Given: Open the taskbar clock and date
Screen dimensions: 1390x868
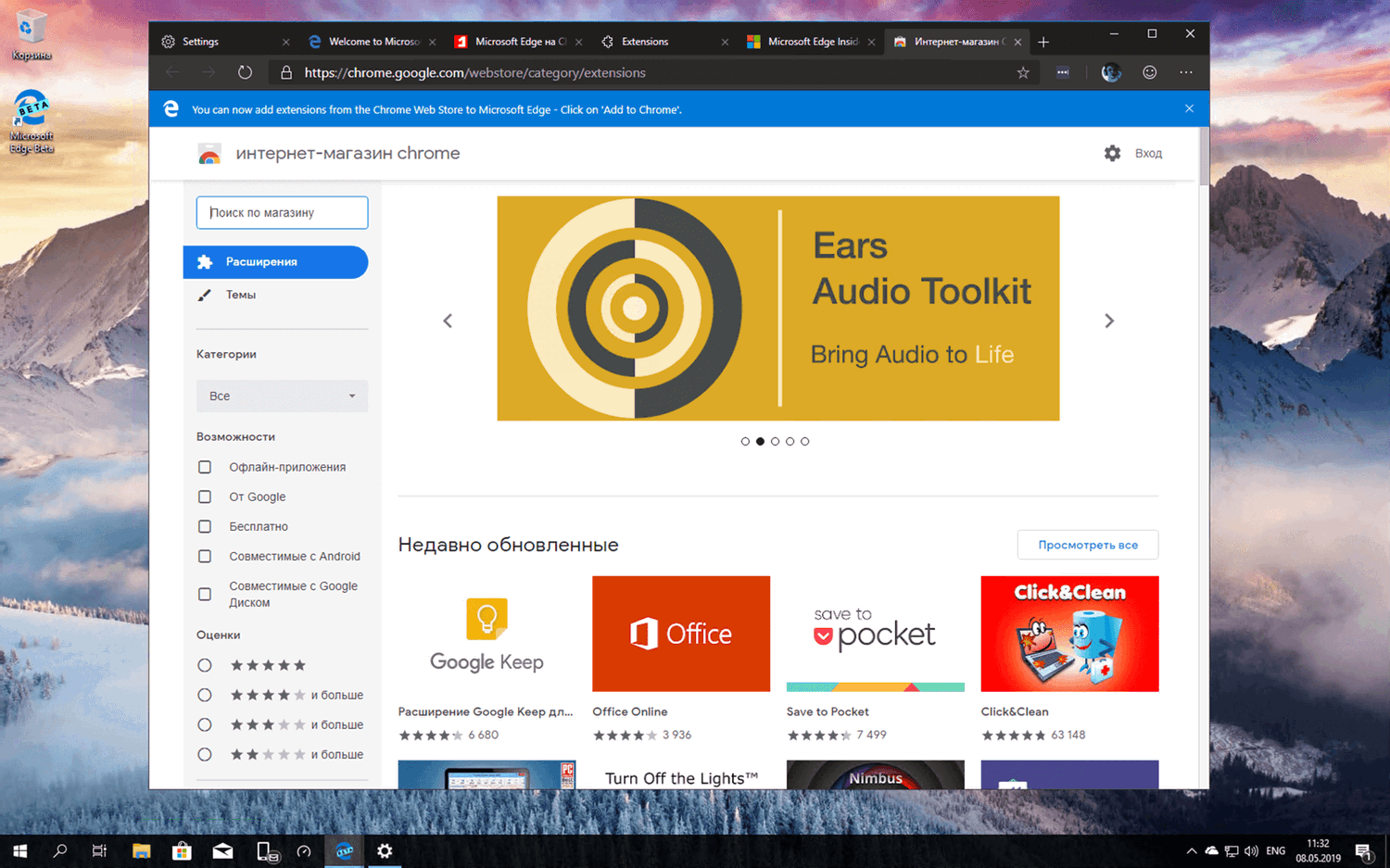Looking at the screenshot, I should pyautogui.click(x=1318, y=850).
